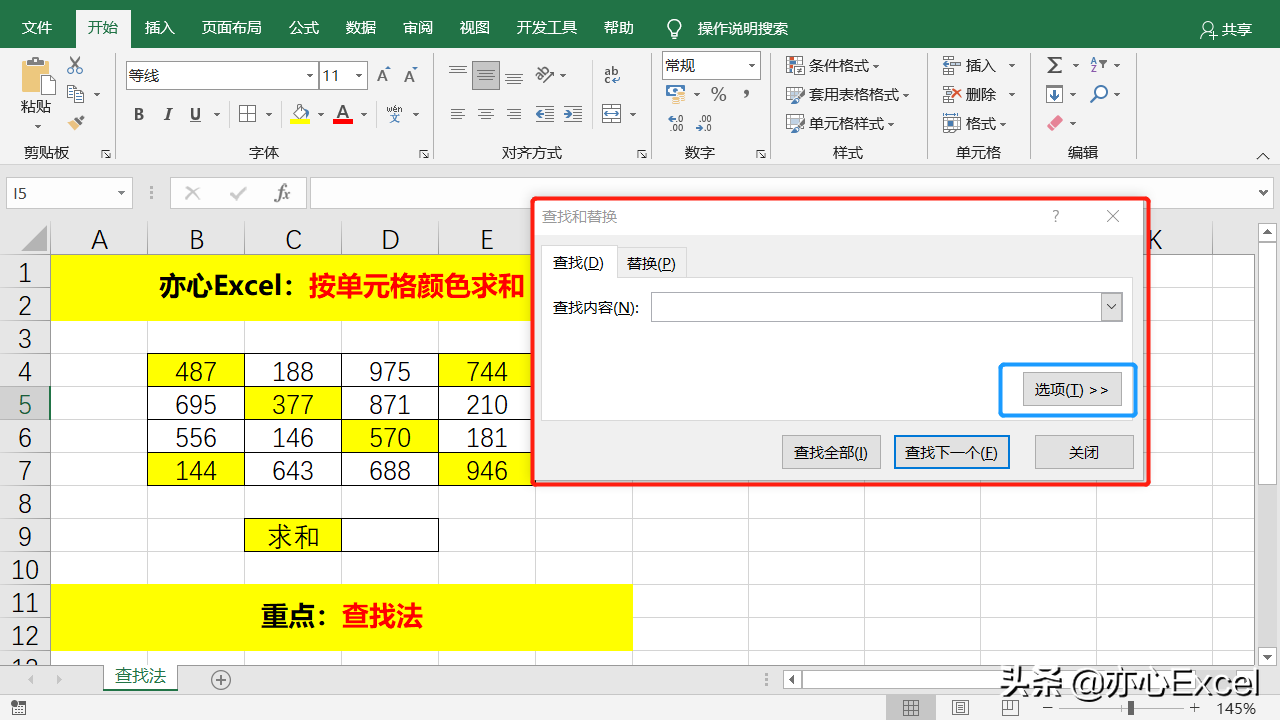Toggle align left
The width and height of the screenshot is (1280, 720).
(458, 114)
